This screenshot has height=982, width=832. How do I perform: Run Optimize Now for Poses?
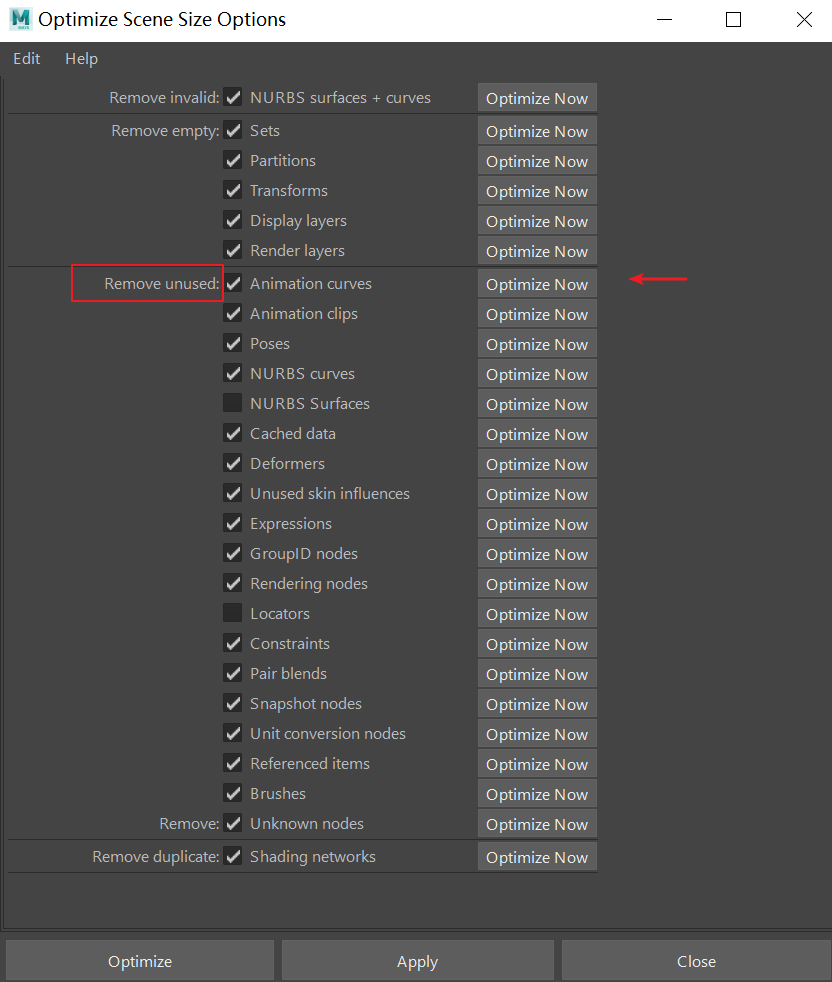[537, 344]
